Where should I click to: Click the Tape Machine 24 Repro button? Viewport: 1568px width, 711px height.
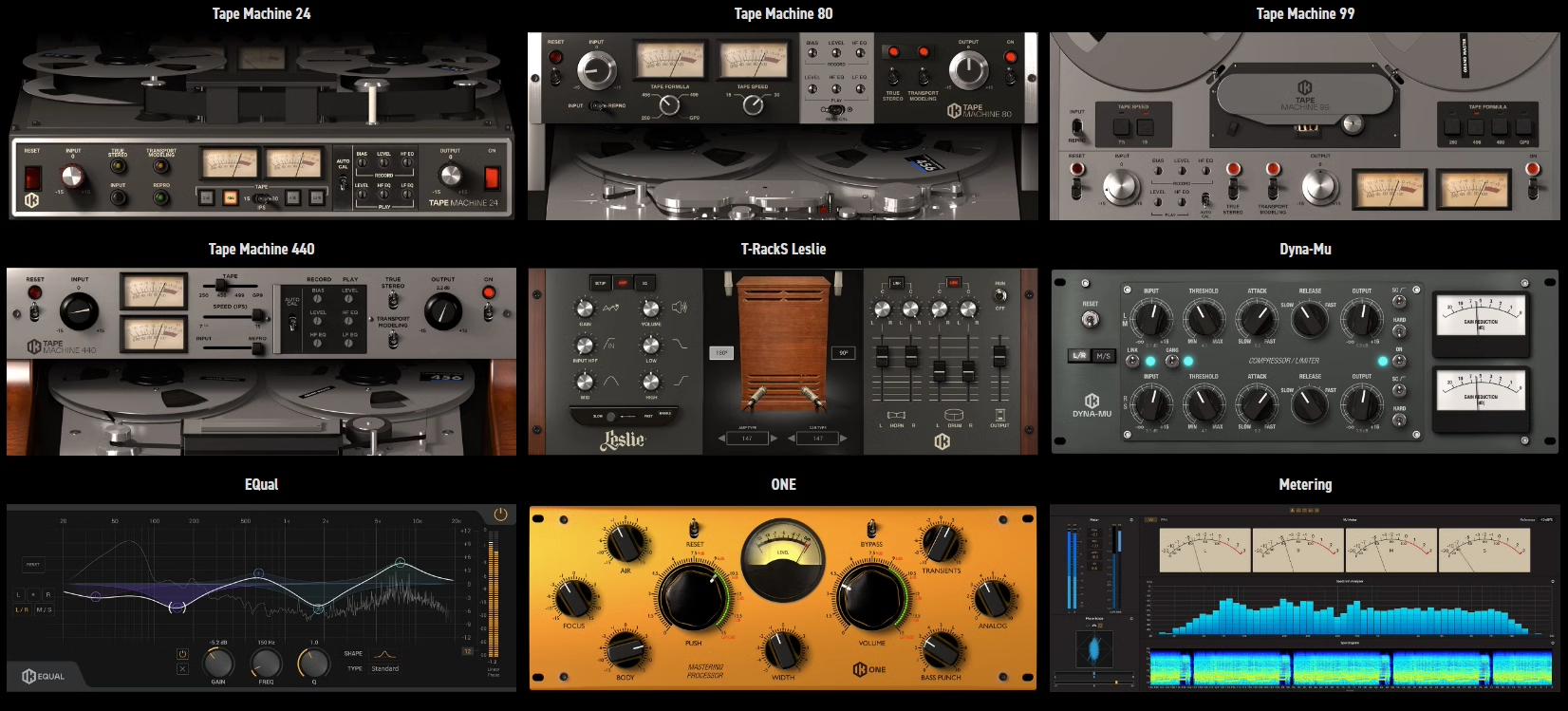161,197
